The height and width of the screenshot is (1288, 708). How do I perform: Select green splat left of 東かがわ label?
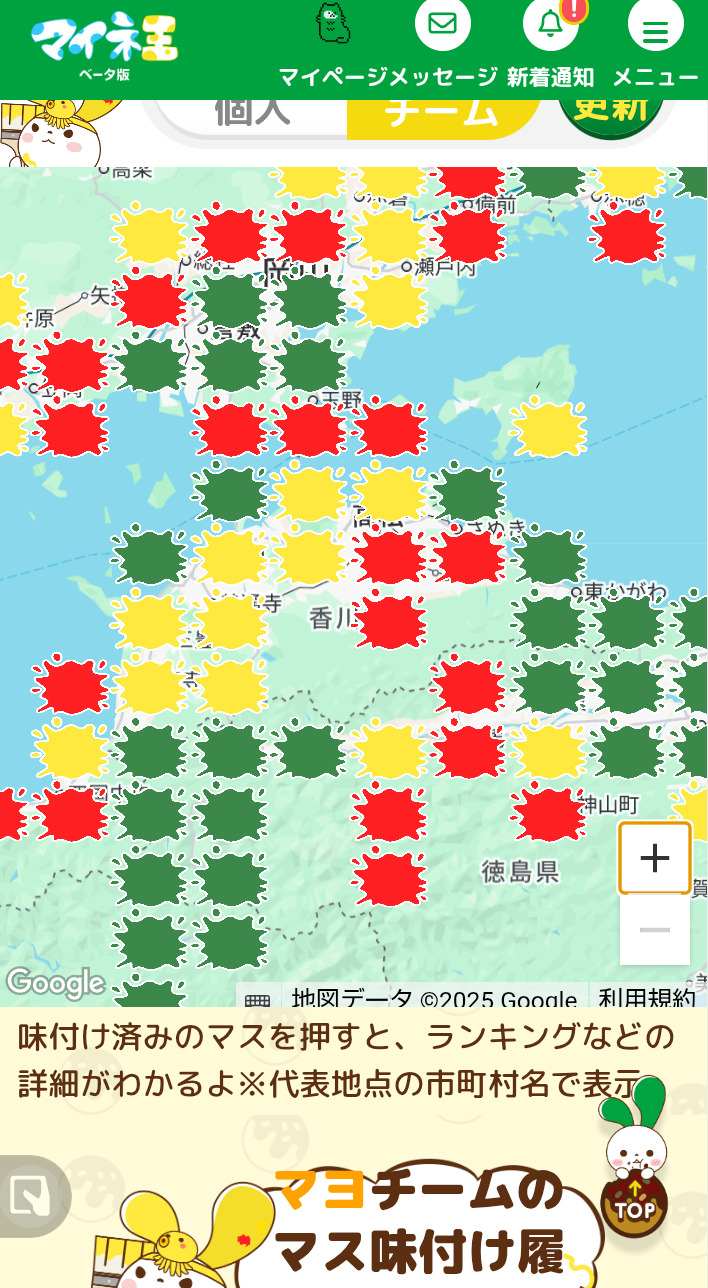[548, 557]
